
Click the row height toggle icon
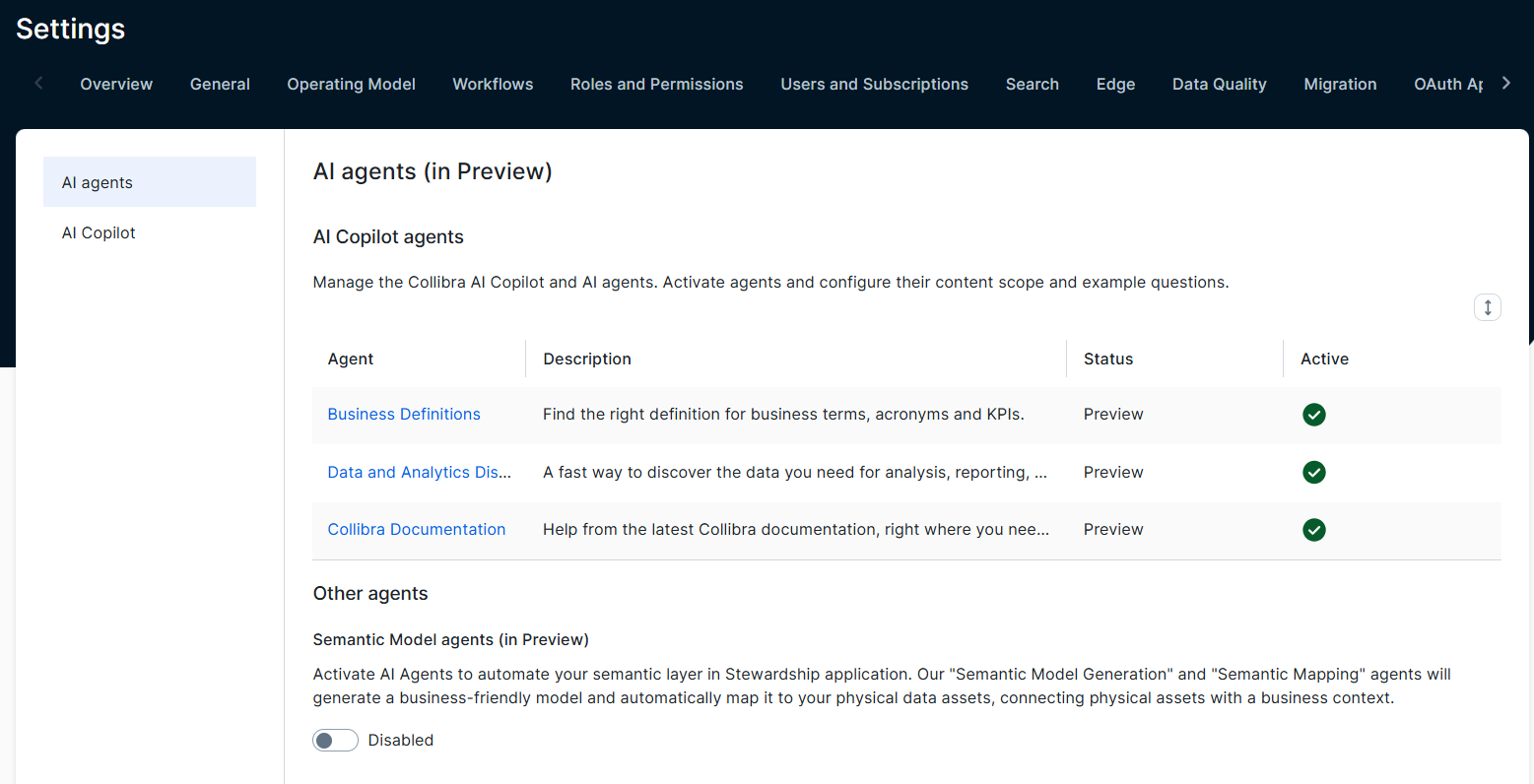pyautogui.click(x=1487, y=307)
